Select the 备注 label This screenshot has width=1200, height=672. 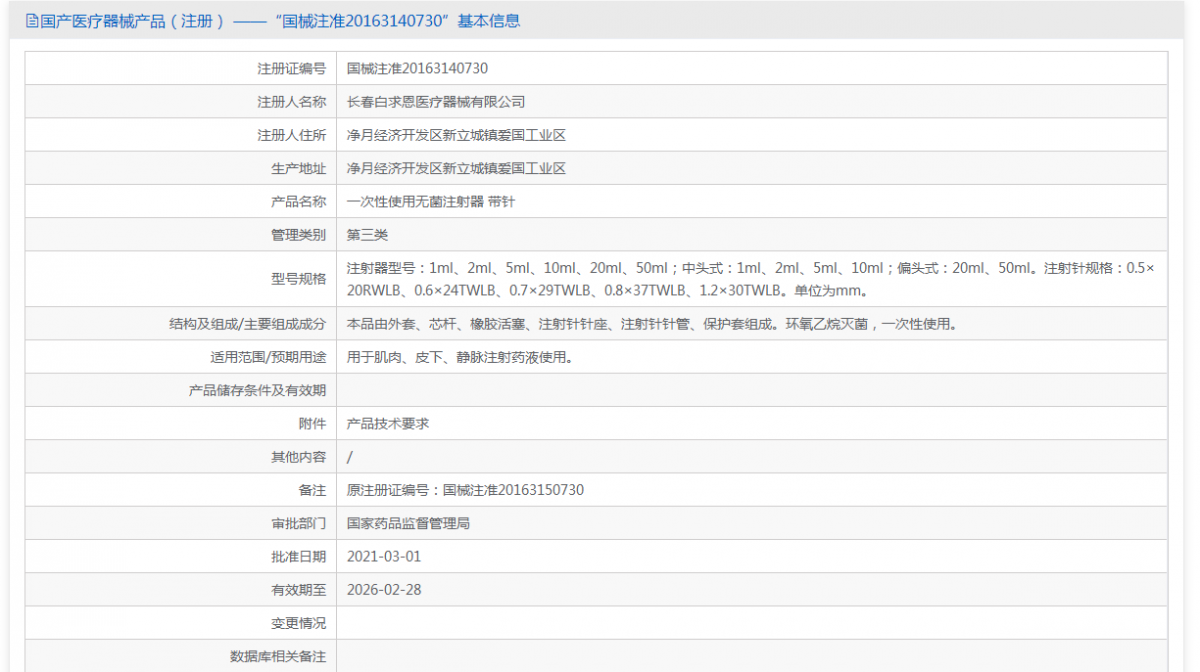click(x=313, y=490)
